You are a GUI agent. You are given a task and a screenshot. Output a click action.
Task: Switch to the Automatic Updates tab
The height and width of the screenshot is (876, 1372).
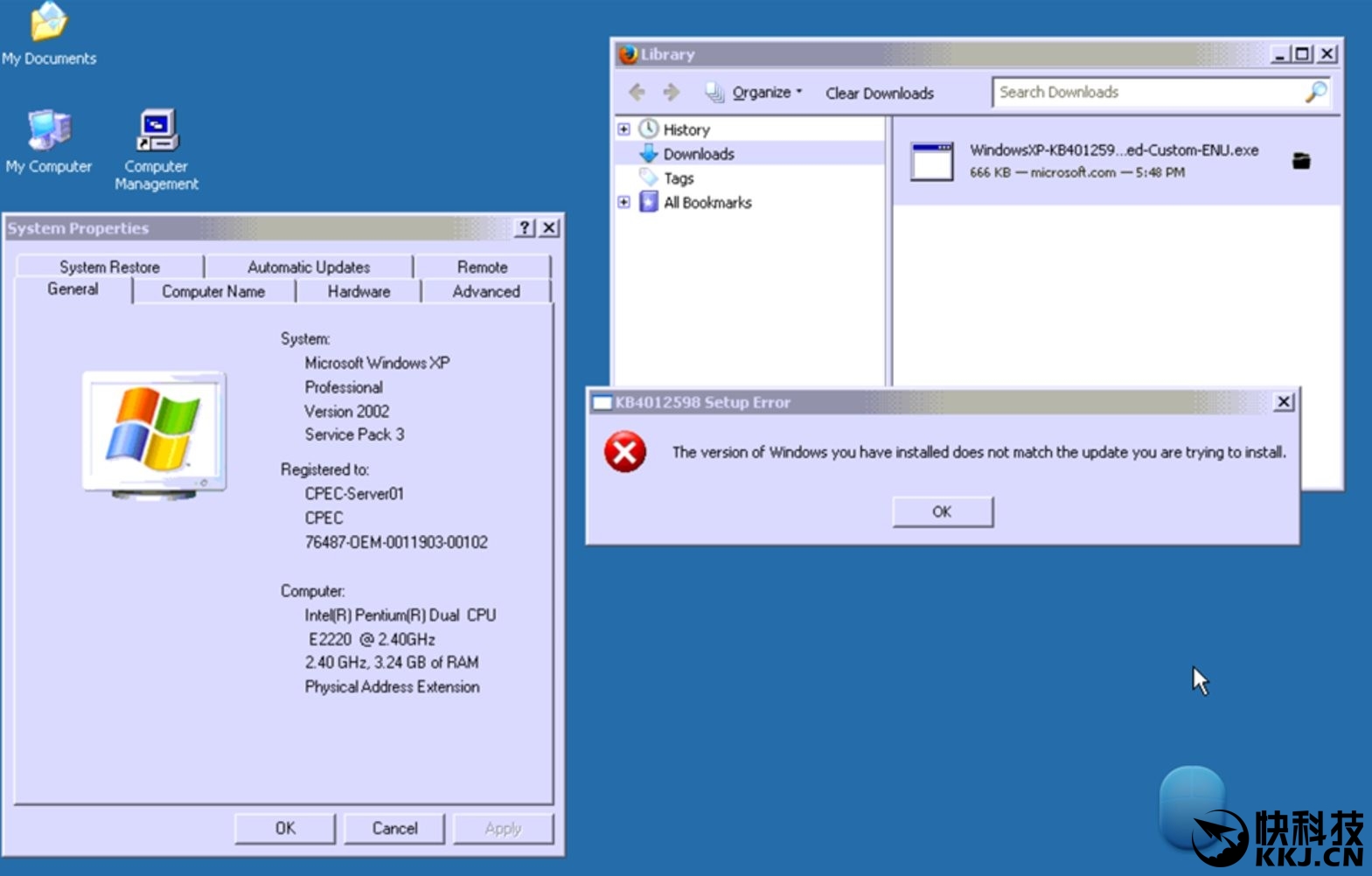coord(309,267)
